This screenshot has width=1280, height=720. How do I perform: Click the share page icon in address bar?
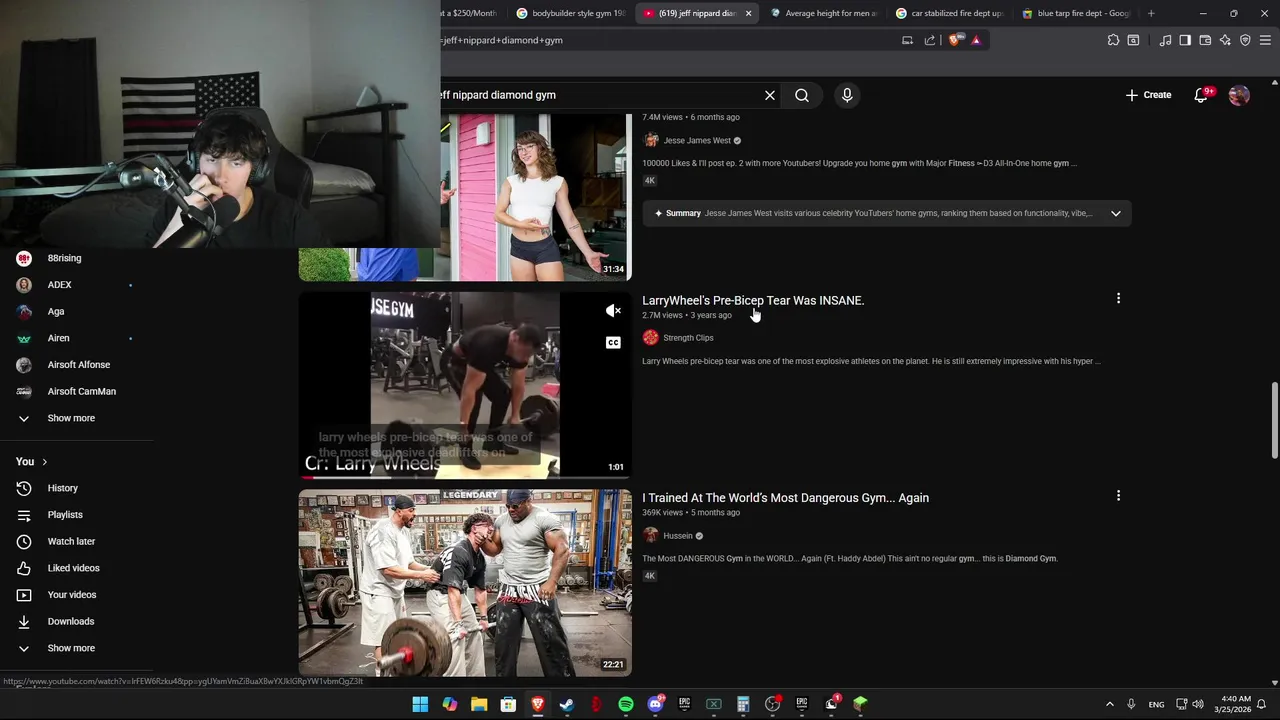point(930,40)
